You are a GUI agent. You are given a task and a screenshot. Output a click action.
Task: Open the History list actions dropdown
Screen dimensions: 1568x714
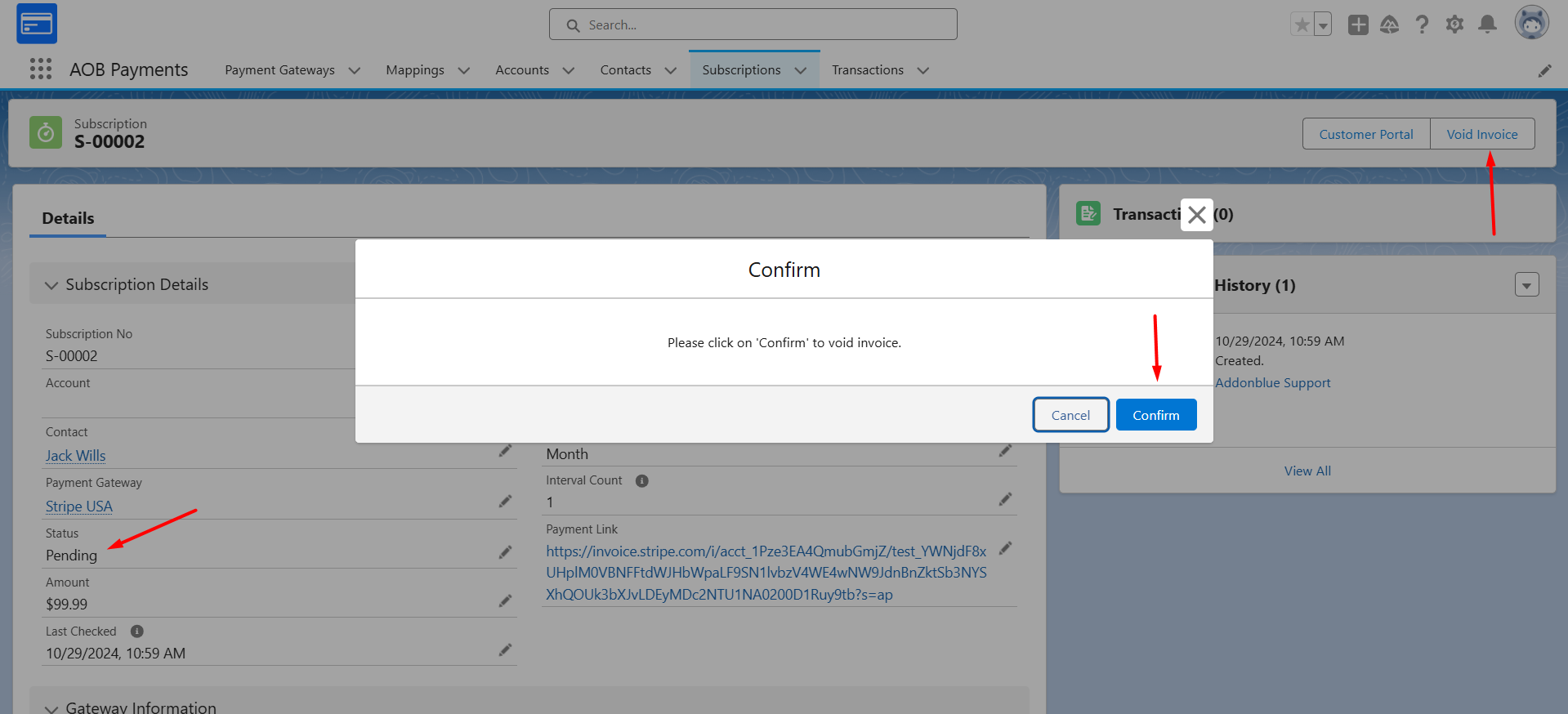pos(1527,284)
